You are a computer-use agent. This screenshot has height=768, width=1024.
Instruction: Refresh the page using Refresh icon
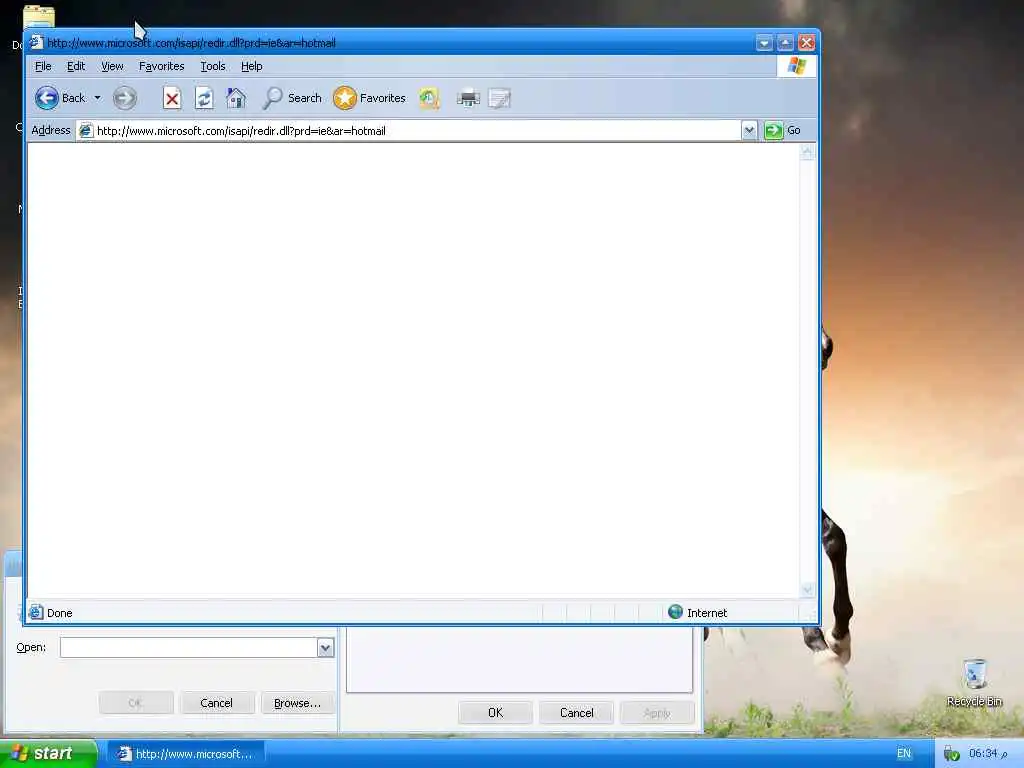pyautogui.click(x=204, y=99)
